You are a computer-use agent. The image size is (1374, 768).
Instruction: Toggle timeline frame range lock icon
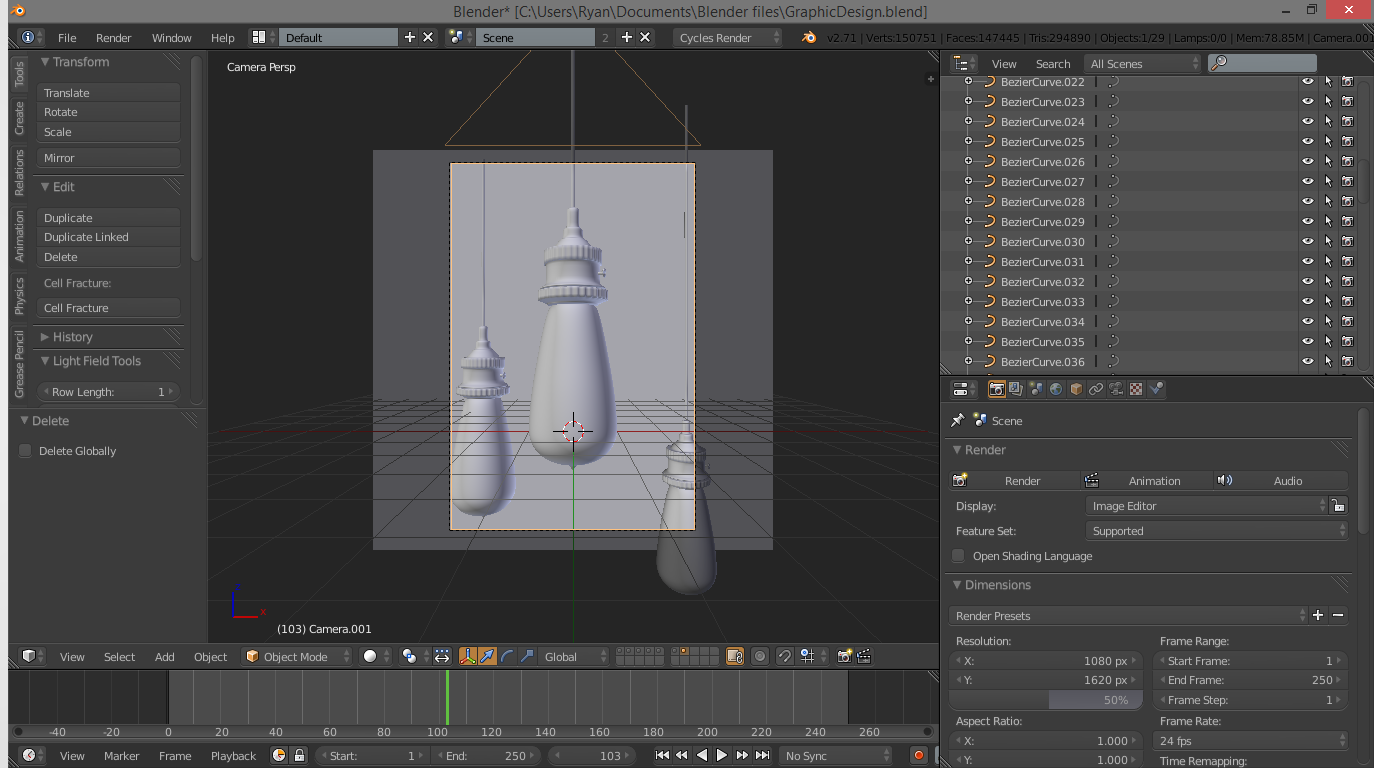click(298, 756)
